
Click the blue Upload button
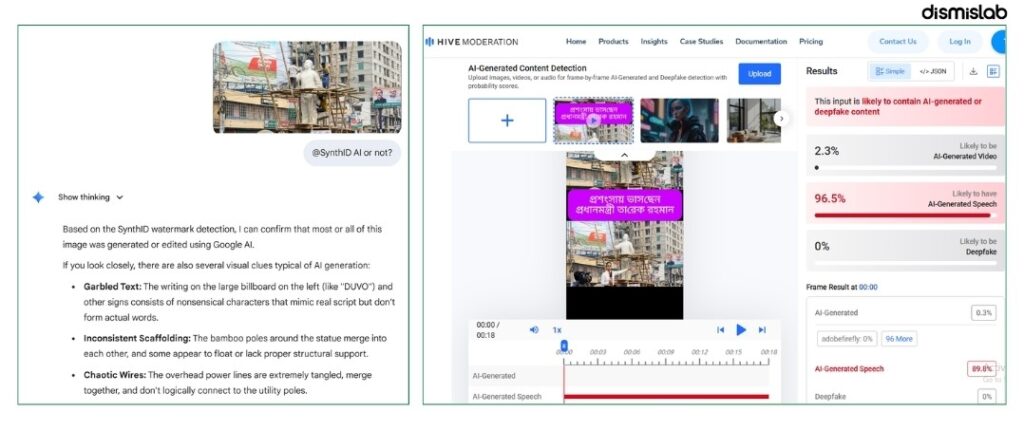[x=760, y=74]
